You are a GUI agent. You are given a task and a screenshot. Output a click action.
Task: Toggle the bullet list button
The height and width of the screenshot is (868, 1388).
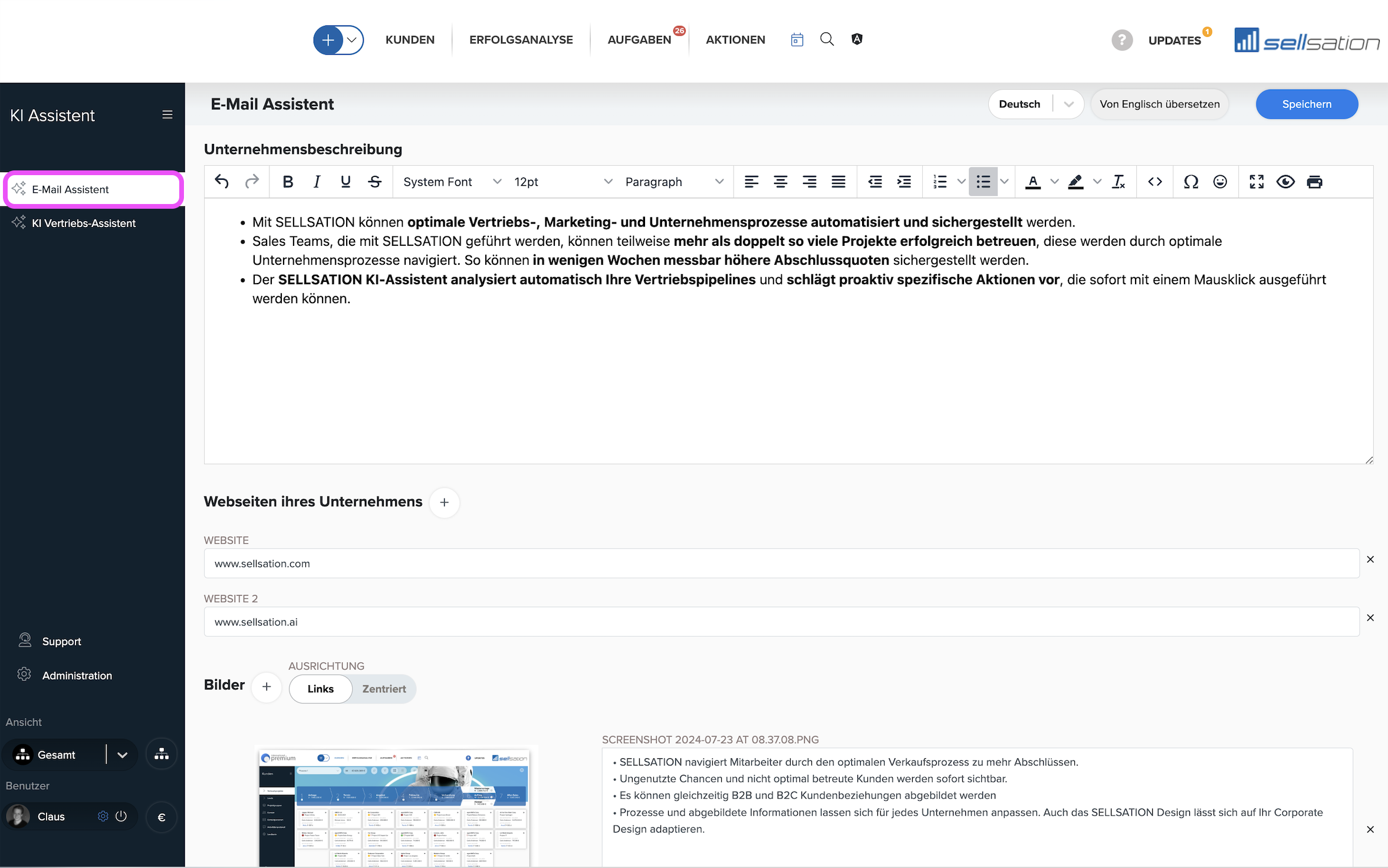coord(983,182)
